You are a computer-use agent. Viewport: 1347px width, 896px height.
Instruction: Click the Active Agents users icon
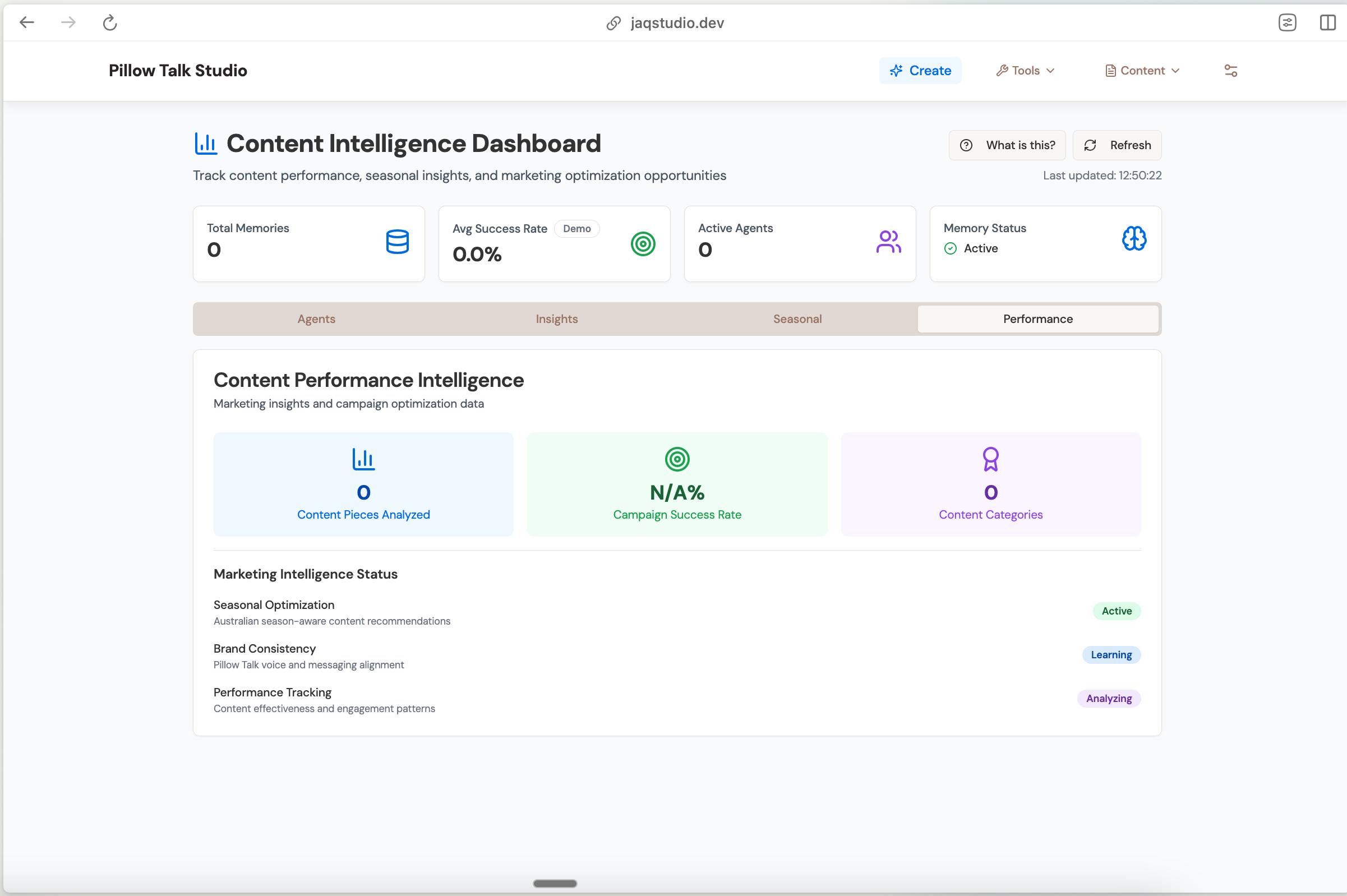pos(888,242)
